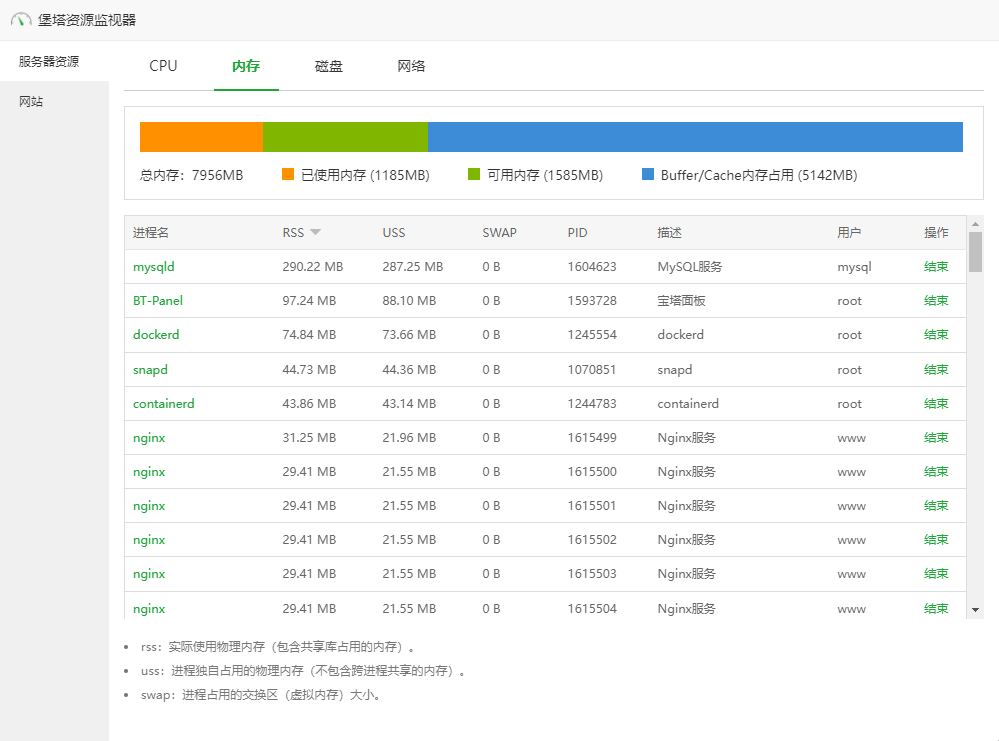Switch to the CPU tab
The image size is (999, 741).
163,66
